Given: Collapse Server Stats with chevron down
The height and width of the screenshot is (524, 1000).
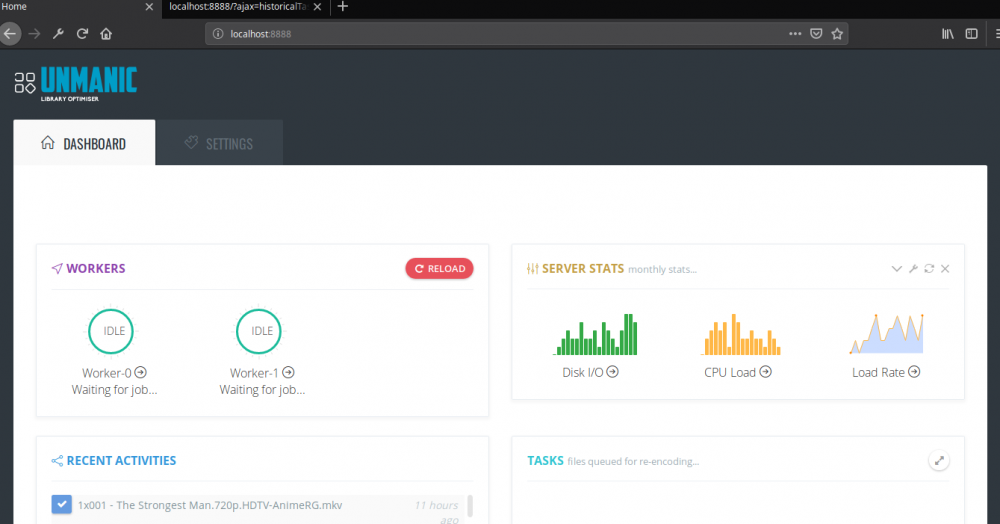Looking at the screenshot, I should tap(897, 269).
